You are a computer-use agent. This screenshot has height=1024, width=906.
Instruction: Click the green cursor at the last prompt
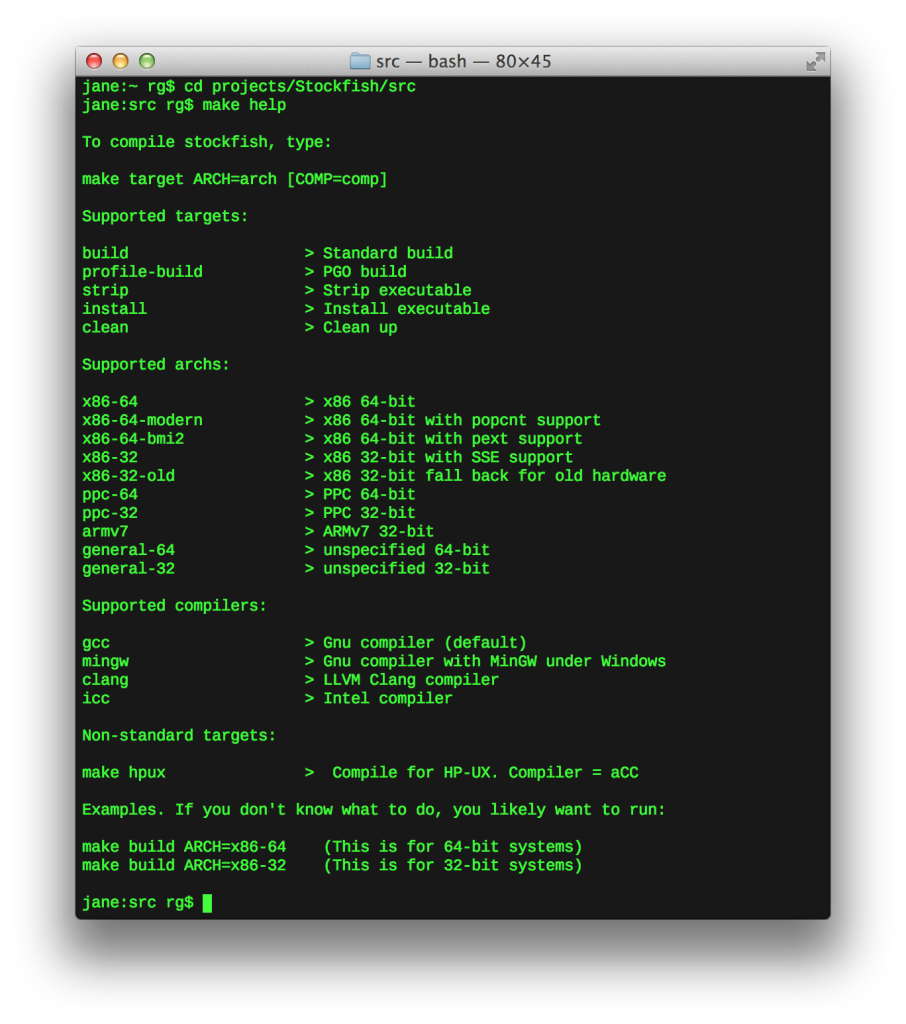coord(207,903)
